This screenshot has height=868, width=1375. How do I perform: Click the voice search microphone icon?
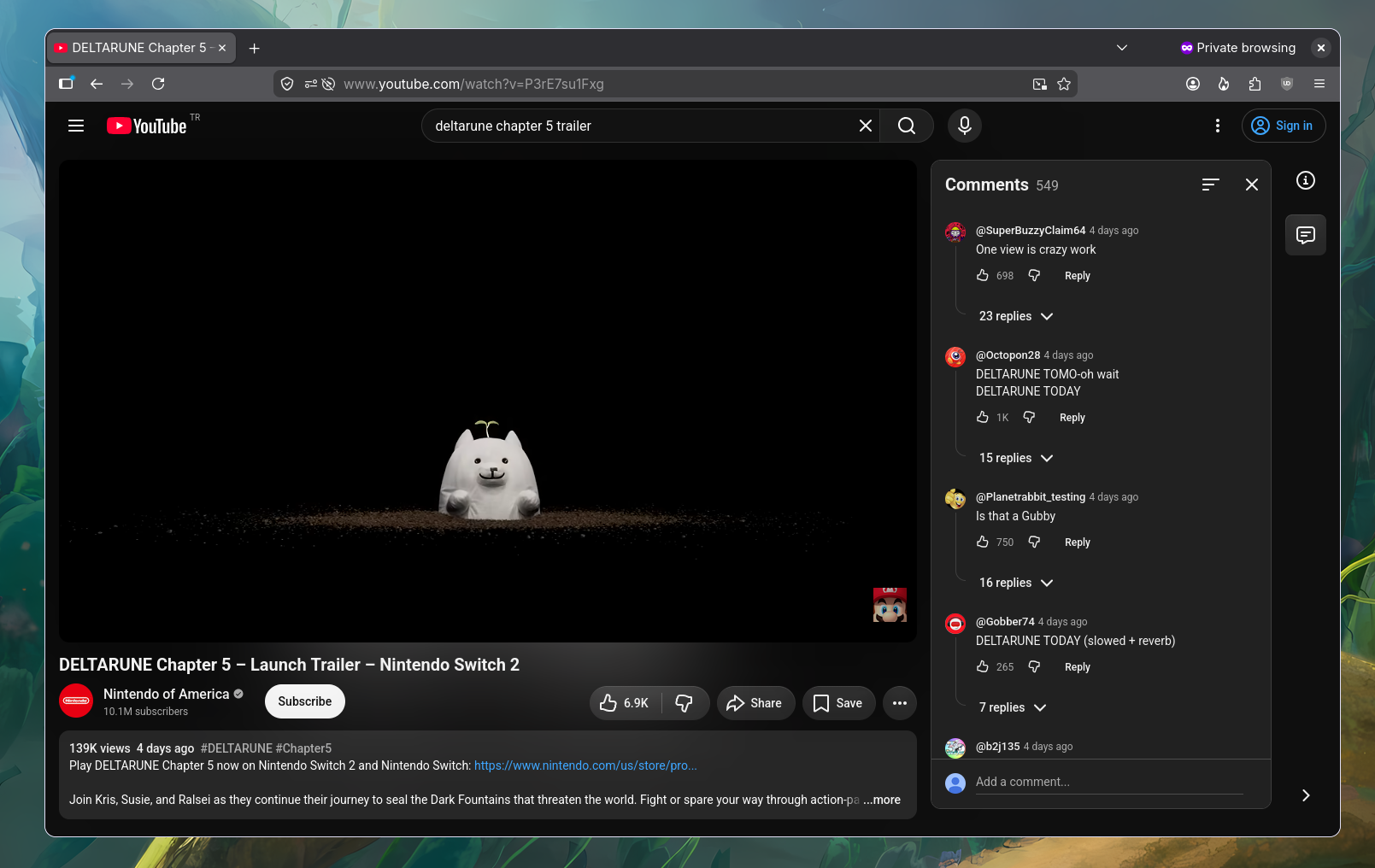point(964,126)
